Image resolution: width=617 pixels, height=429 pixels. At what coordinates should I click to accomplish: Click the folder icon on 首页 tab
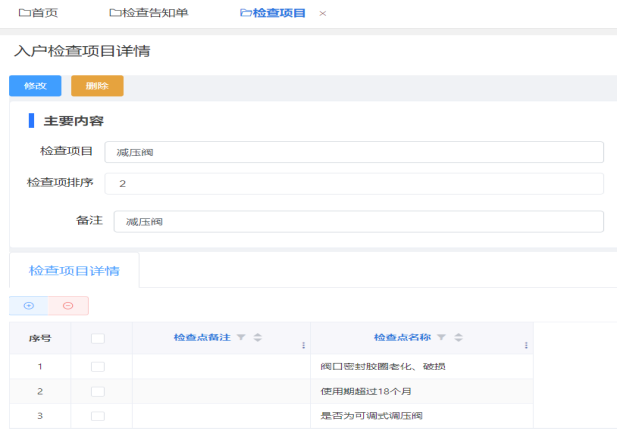[x=24, y=13]
